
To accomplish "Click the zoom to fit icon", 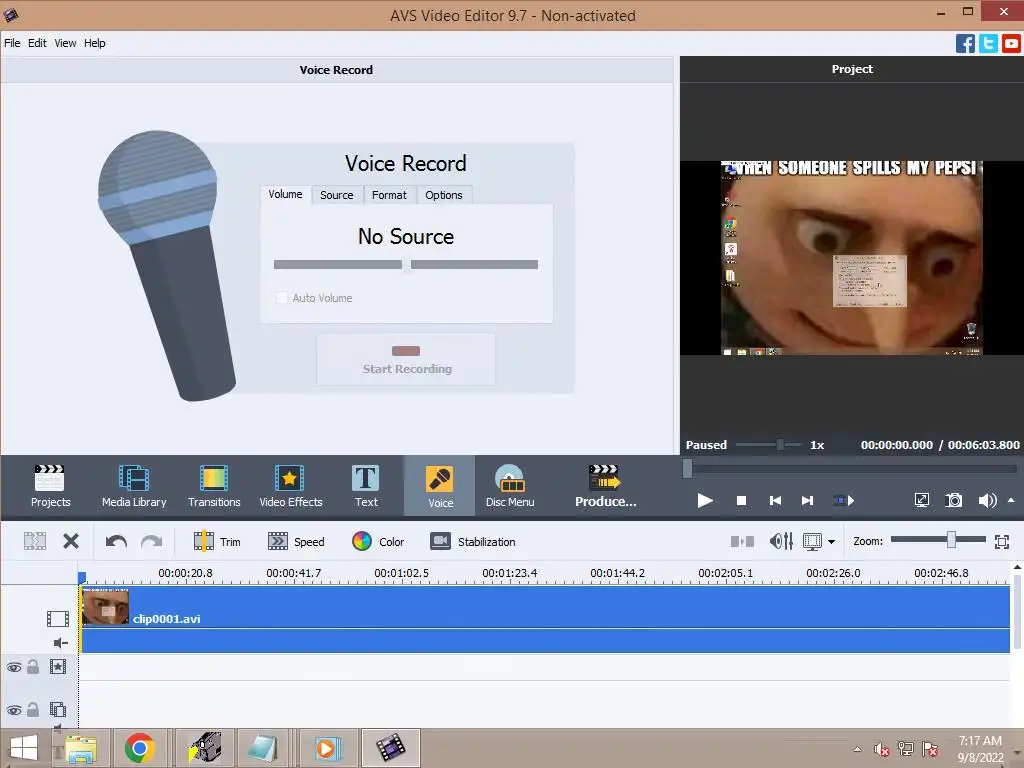I will [1002, 541].
